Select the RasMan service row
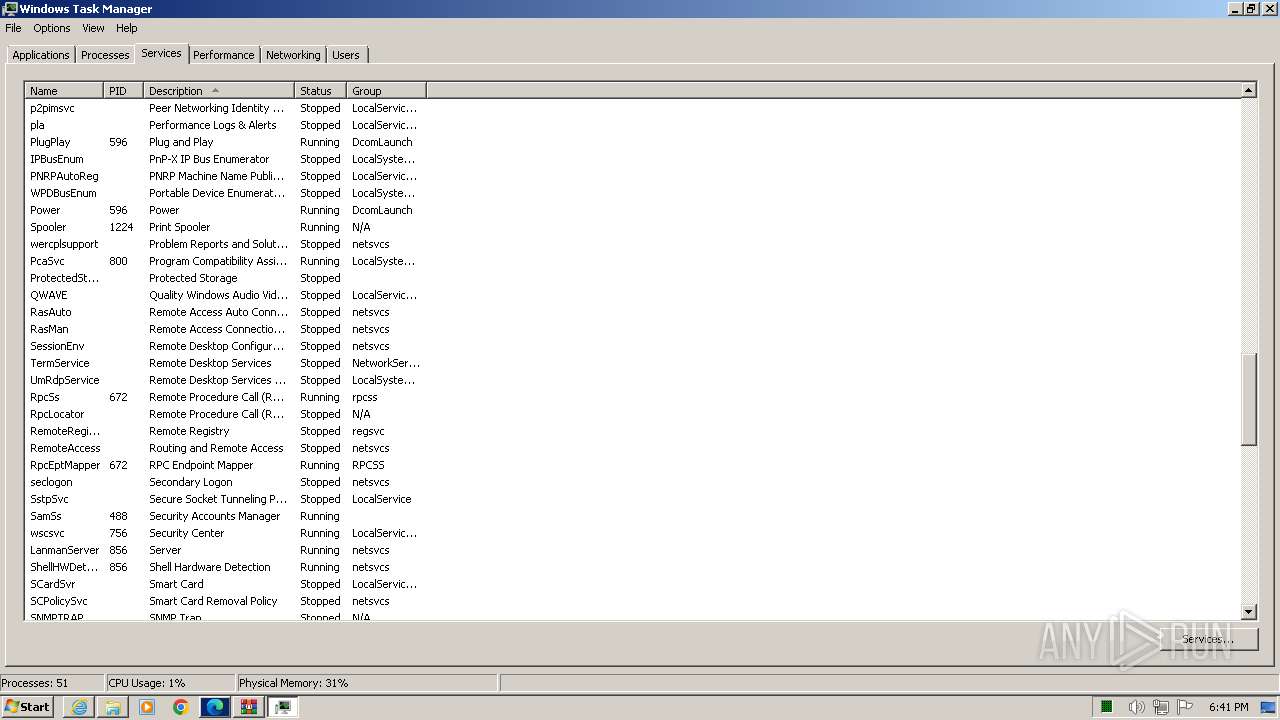1280x720 pixels. click(226, 329)
